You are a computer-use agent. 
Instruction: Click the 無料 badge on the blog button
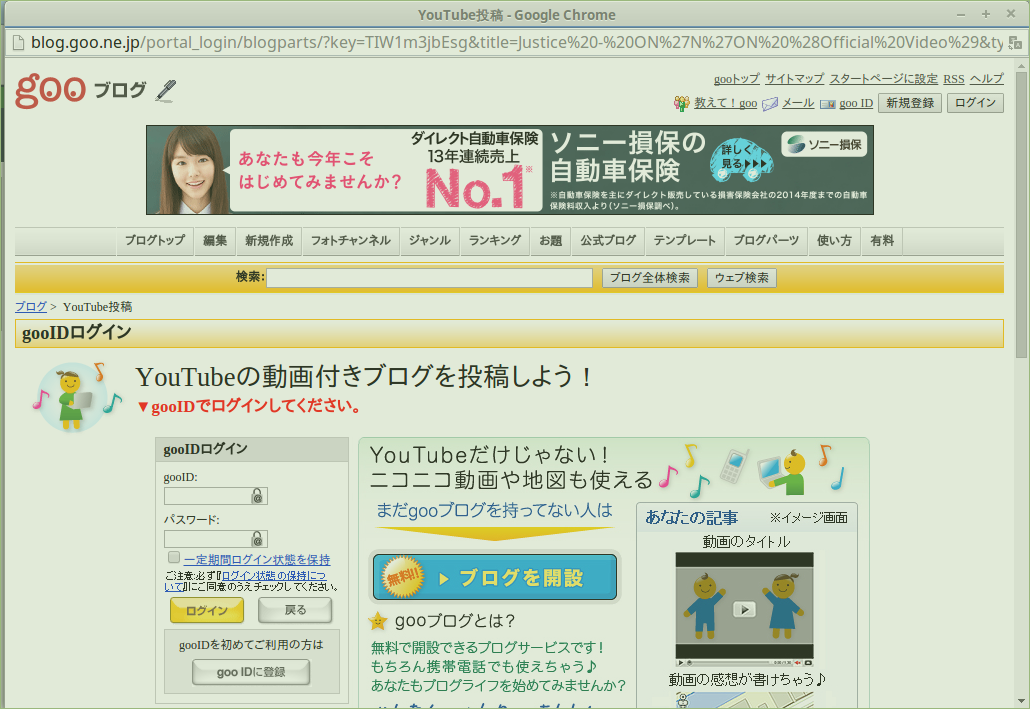click(x=402, y=577)
